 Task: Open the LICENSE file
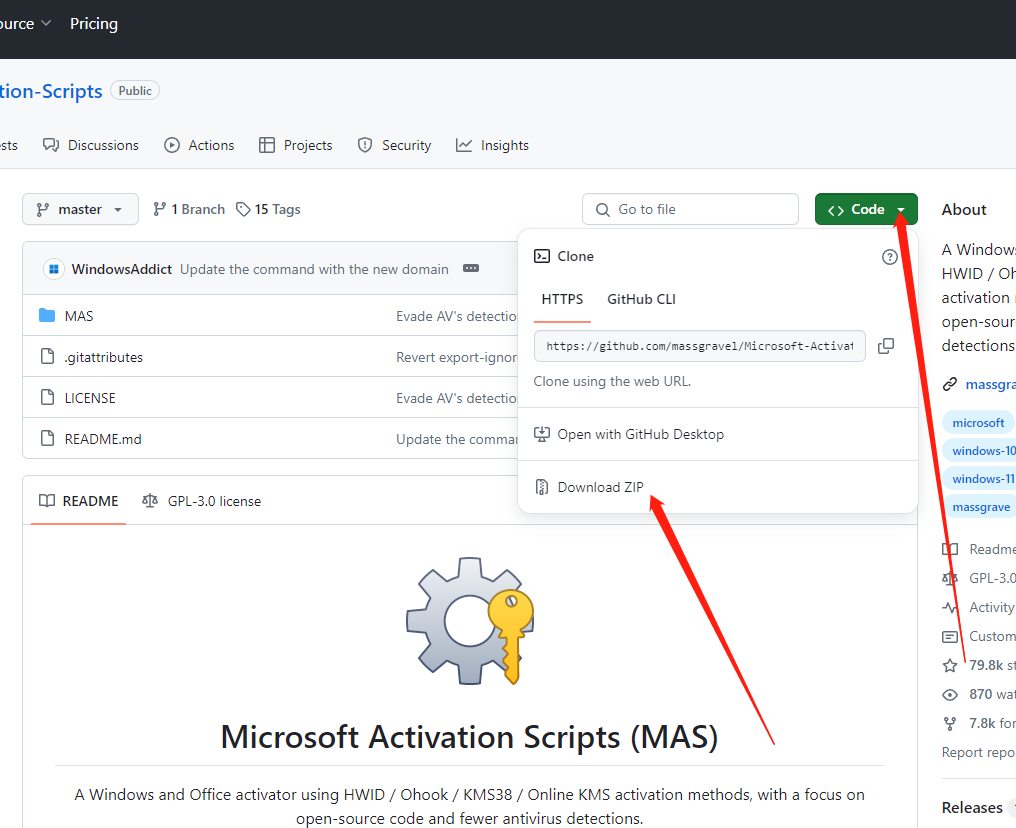[90, 398]
